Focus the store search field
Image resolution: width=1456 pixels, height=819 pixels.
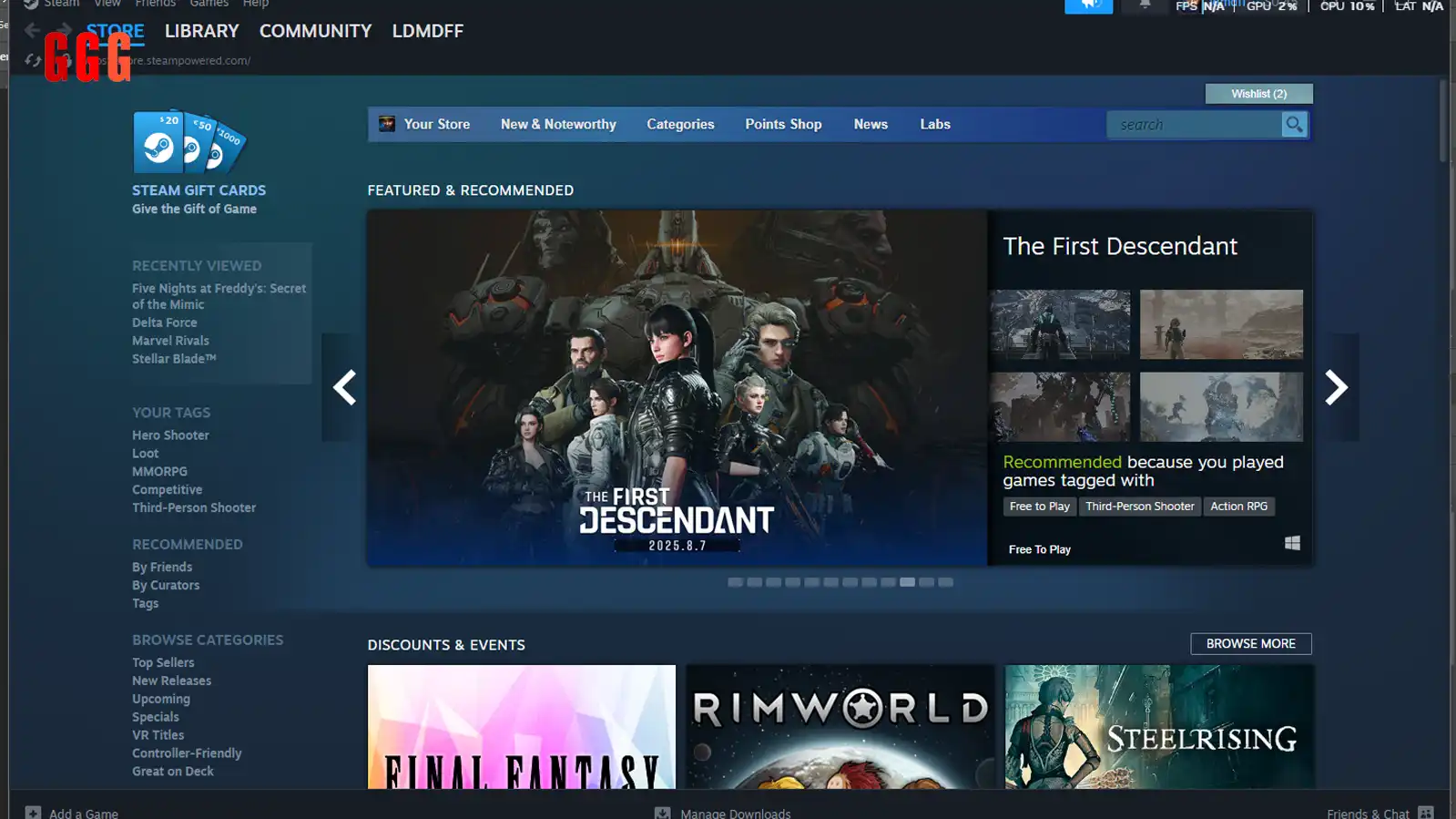(1194, 124)
